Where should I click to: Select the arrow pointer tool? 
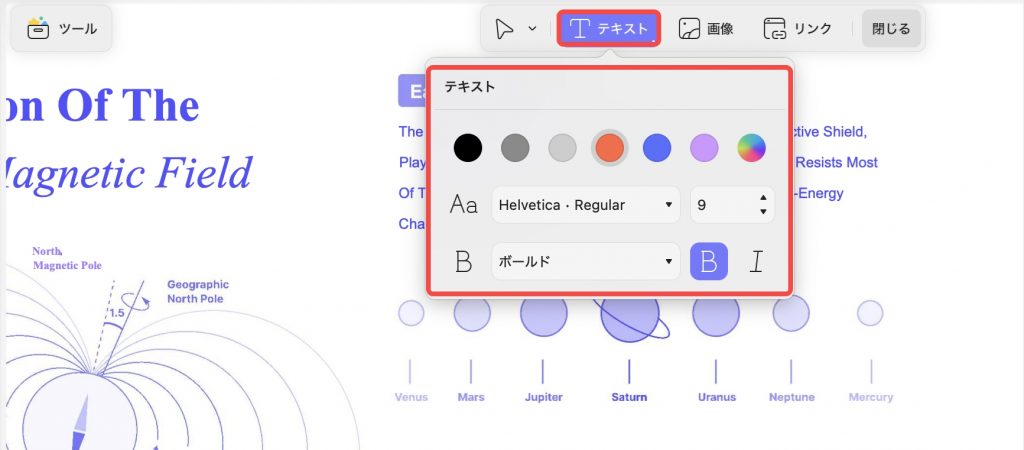(504, 29)
